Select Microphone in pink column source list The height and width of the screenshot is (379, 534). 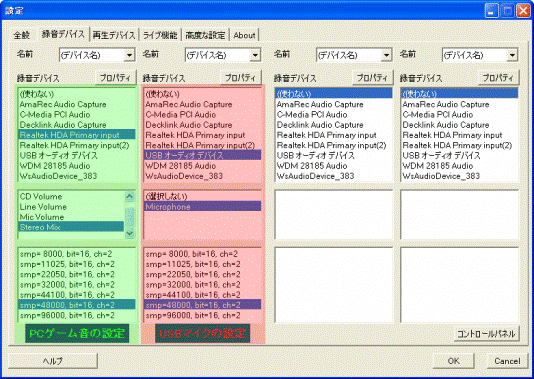point(203,206)
